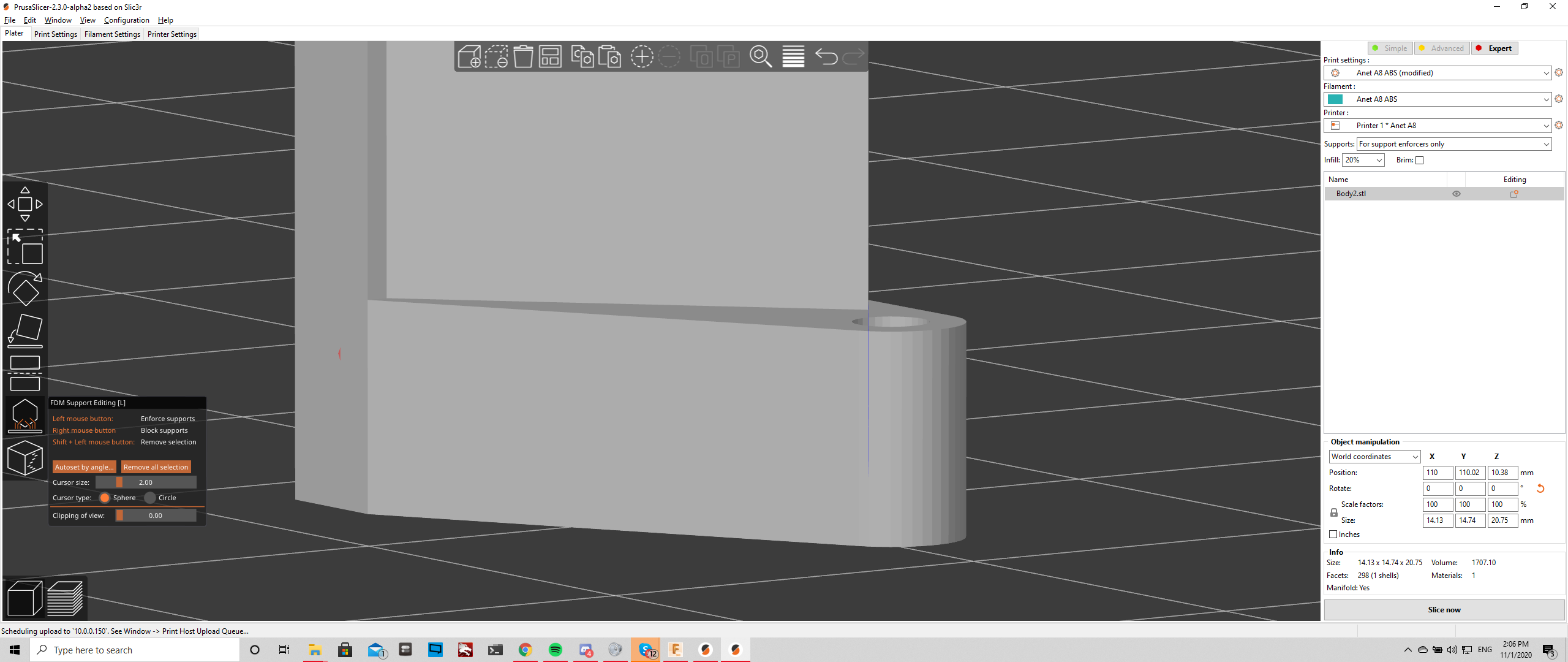Open the World coordinates dropdown
Image resolution: width=1568 pixels, height=662 pixels.
pyautogui.click(x=1374, y=457)
